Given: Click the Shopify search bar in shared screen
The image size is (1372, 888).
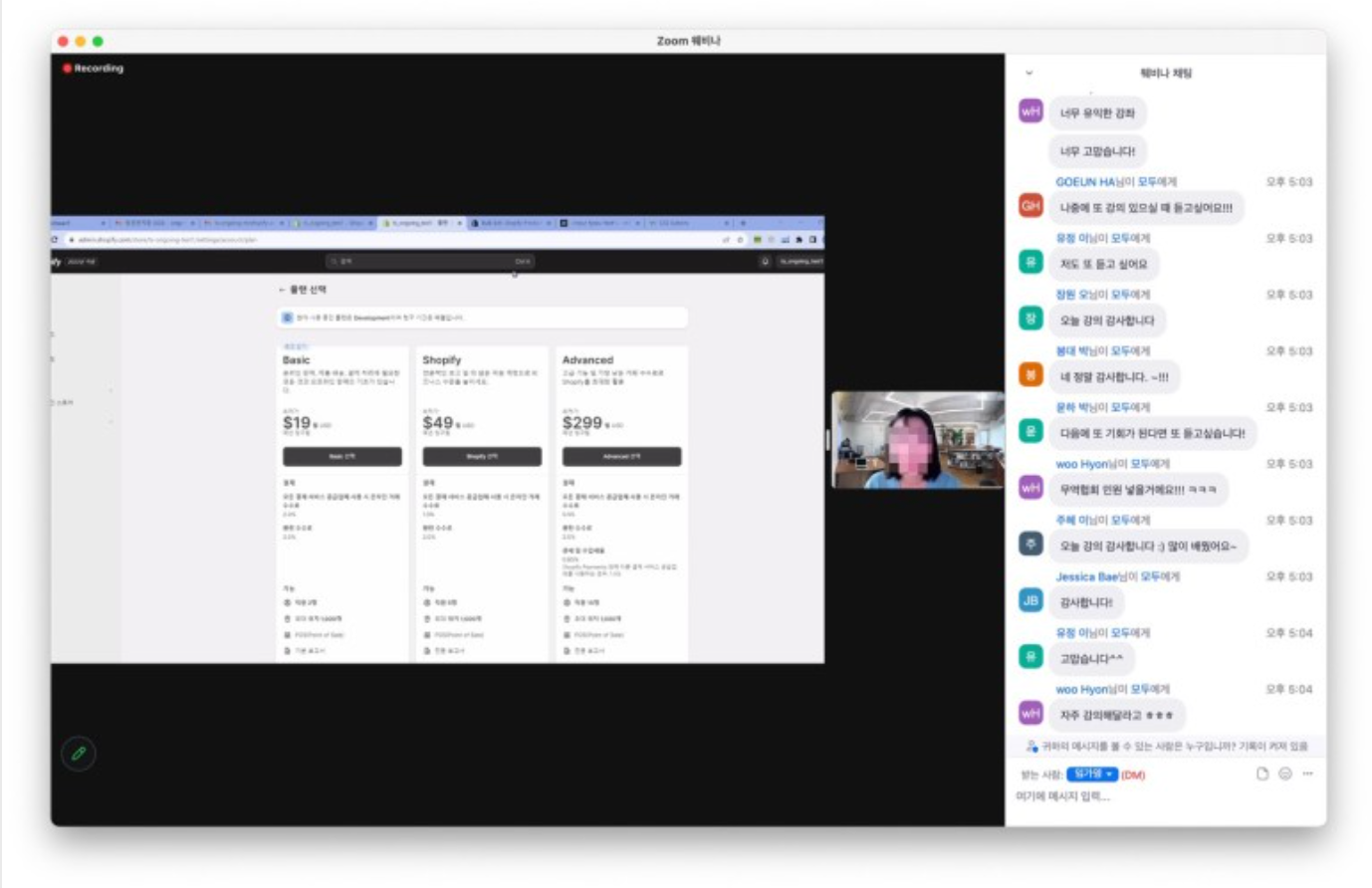Looking at the screenshot, I should pos(431,261).
